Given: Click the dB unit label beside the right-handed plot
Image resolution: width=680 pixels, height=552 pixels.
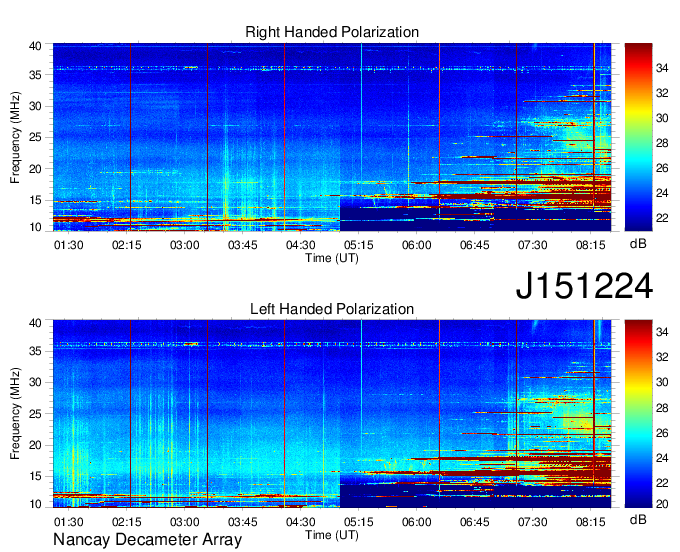Looking at the screenshot, I should click(x=638, y=244).
